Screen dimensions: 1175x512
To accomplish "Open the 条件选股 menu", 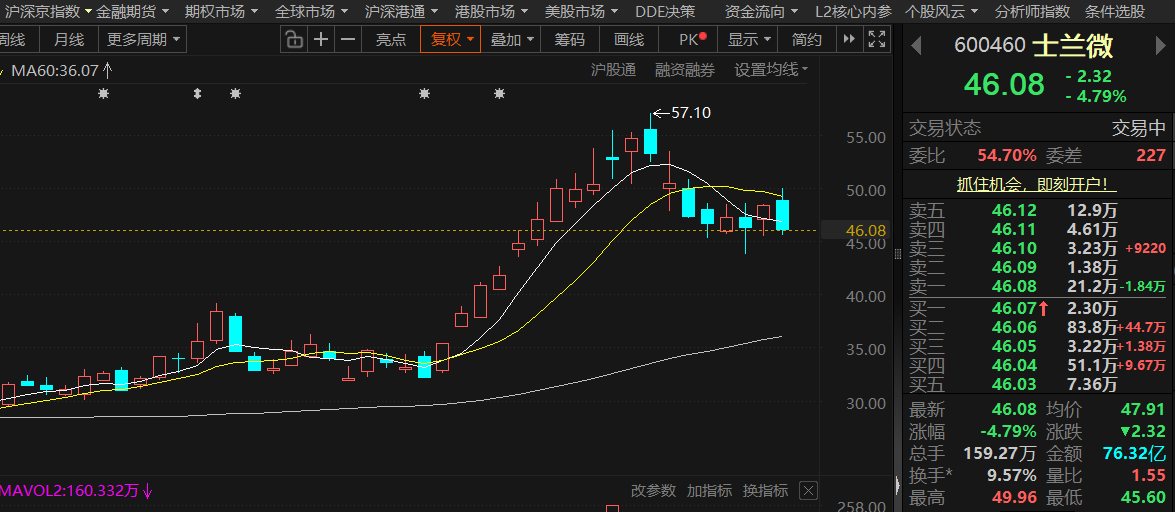I will 1115,11.
